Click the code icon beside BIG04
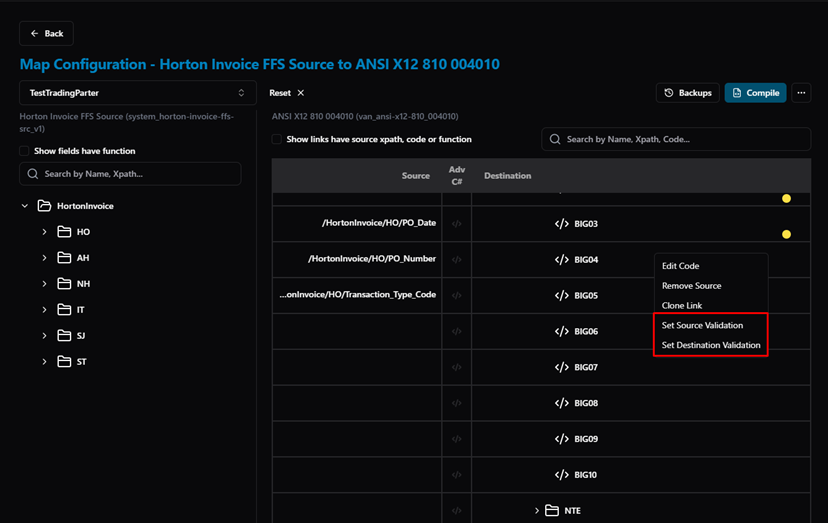 [x=562, y=260]
